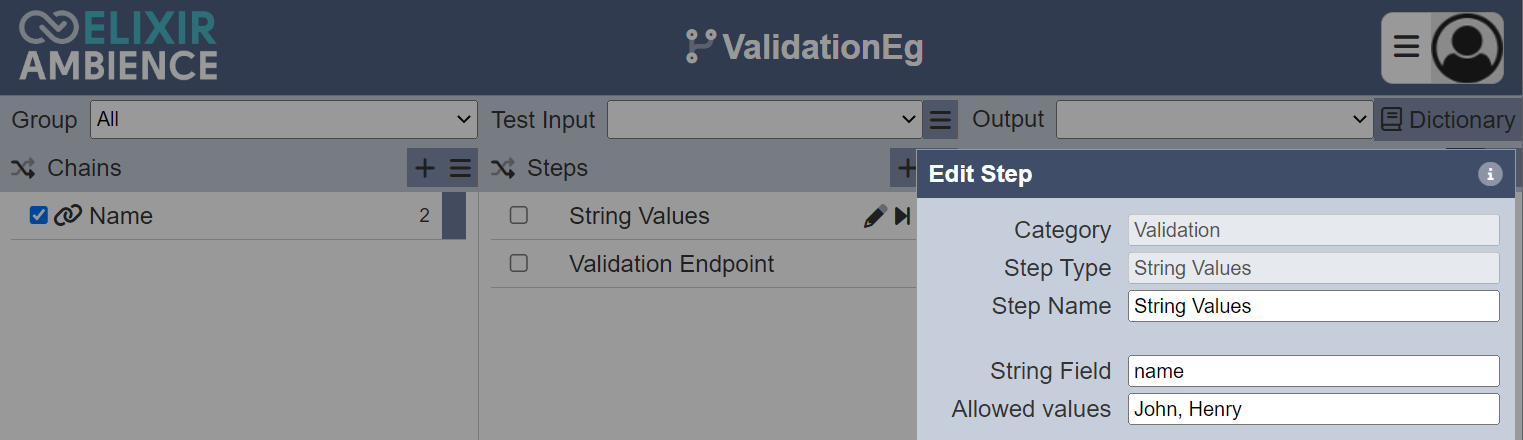This screenshot has height=440, width=1523.
Task: Open the hamburger menu in the header
Action: click(1406, 47)
